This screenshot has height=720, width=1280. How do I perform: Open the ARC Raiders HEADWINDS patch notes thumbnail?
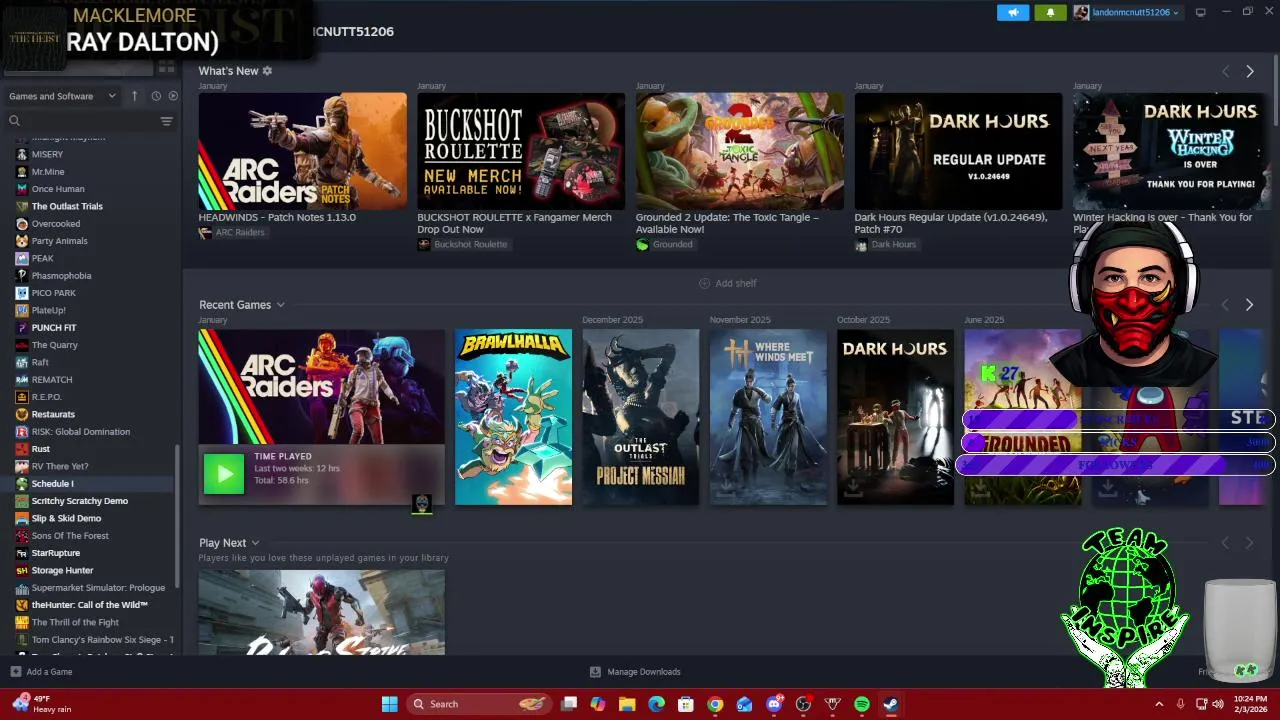click(x=302, y=151)
